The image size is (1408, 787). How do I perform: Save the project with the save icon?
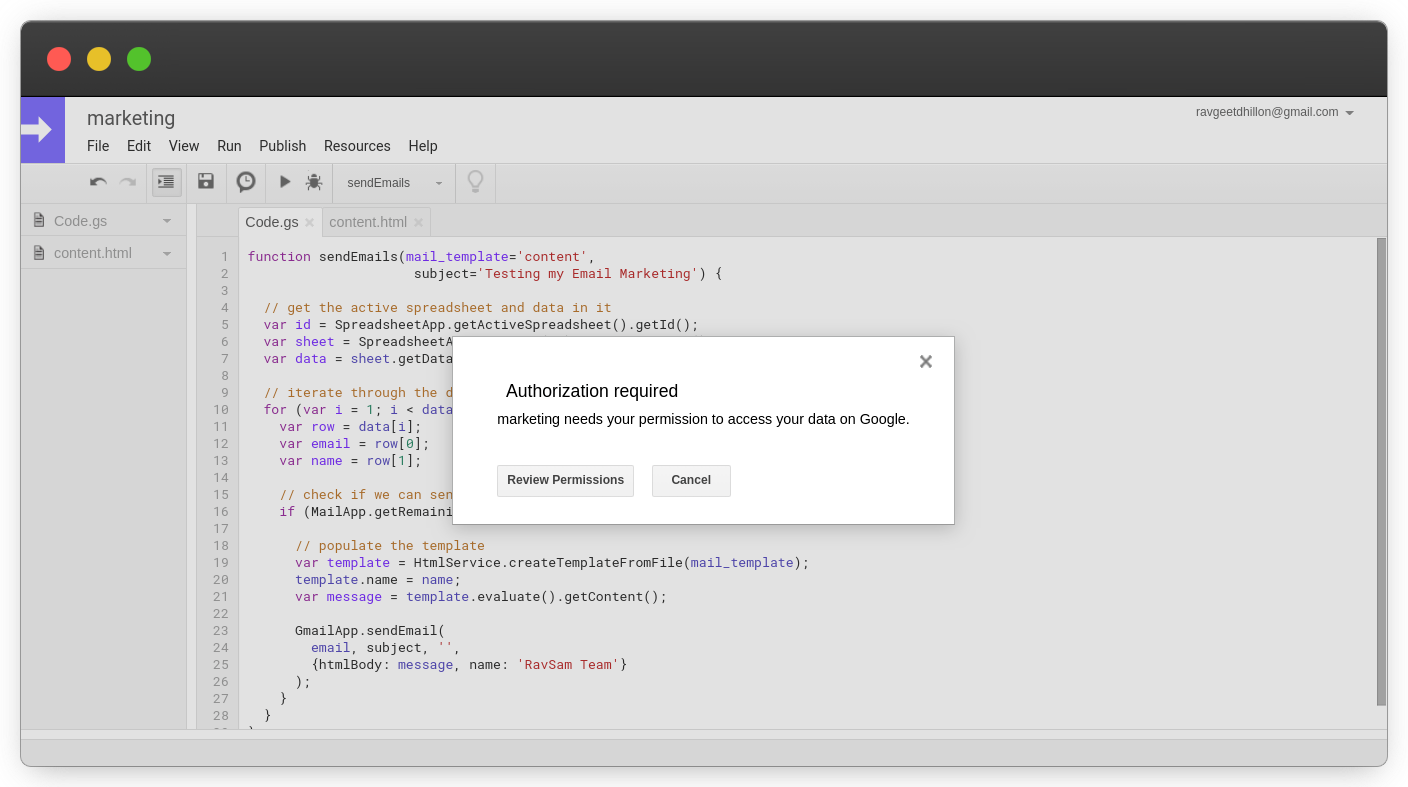tap(206, 182)
